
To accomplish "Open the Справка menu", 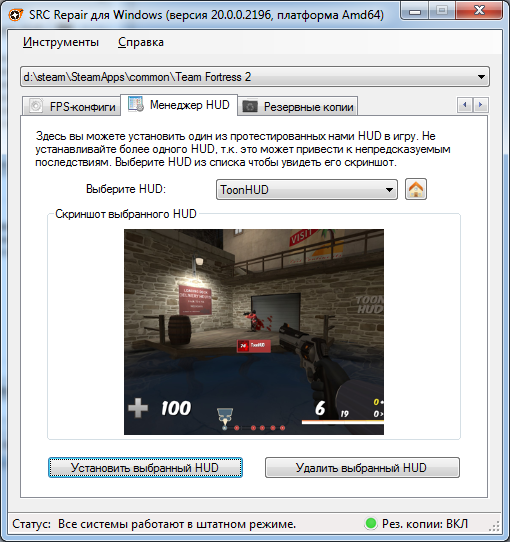I will [141, 42].
